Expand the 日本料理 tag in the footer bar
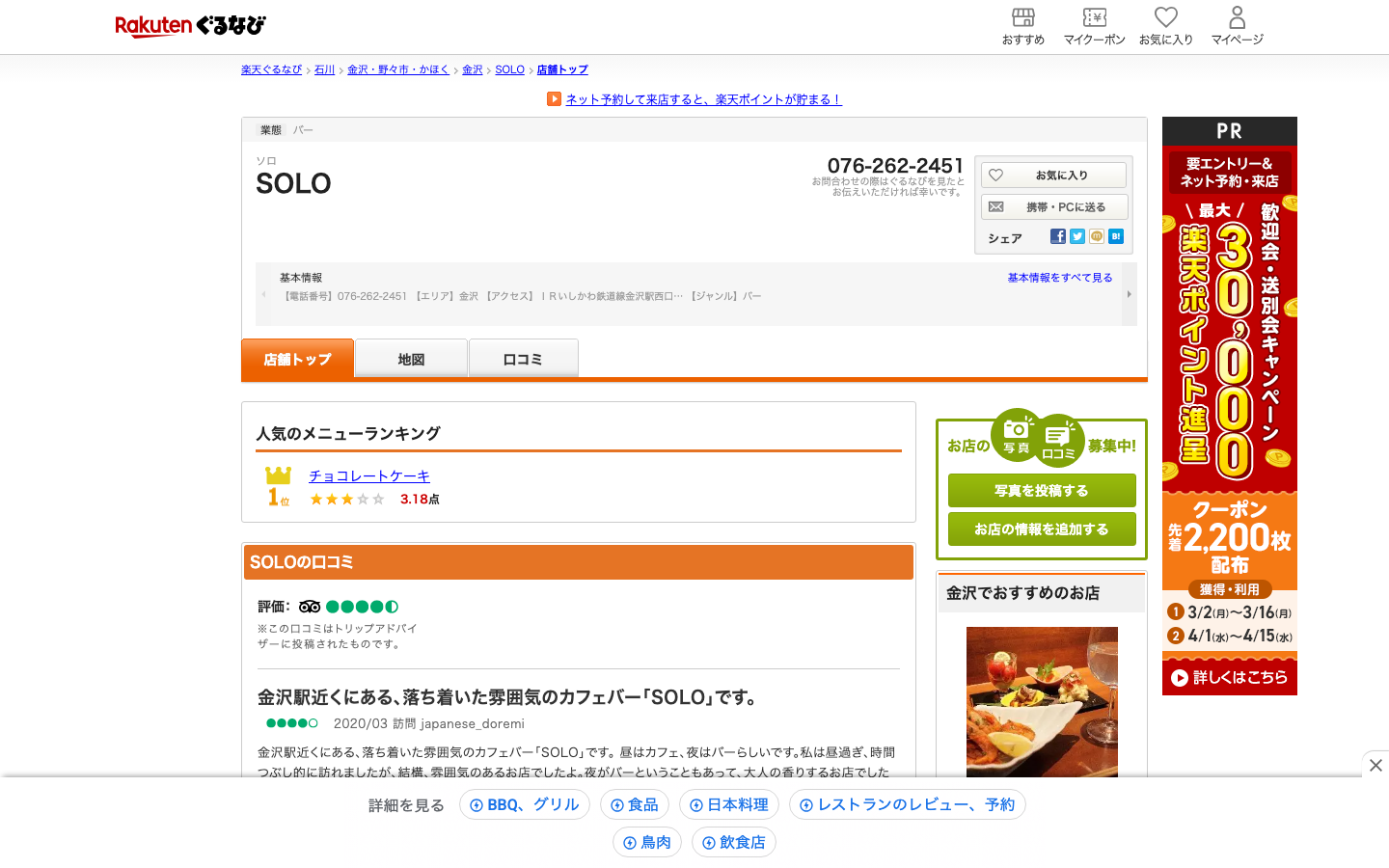 tap(728, 804)
